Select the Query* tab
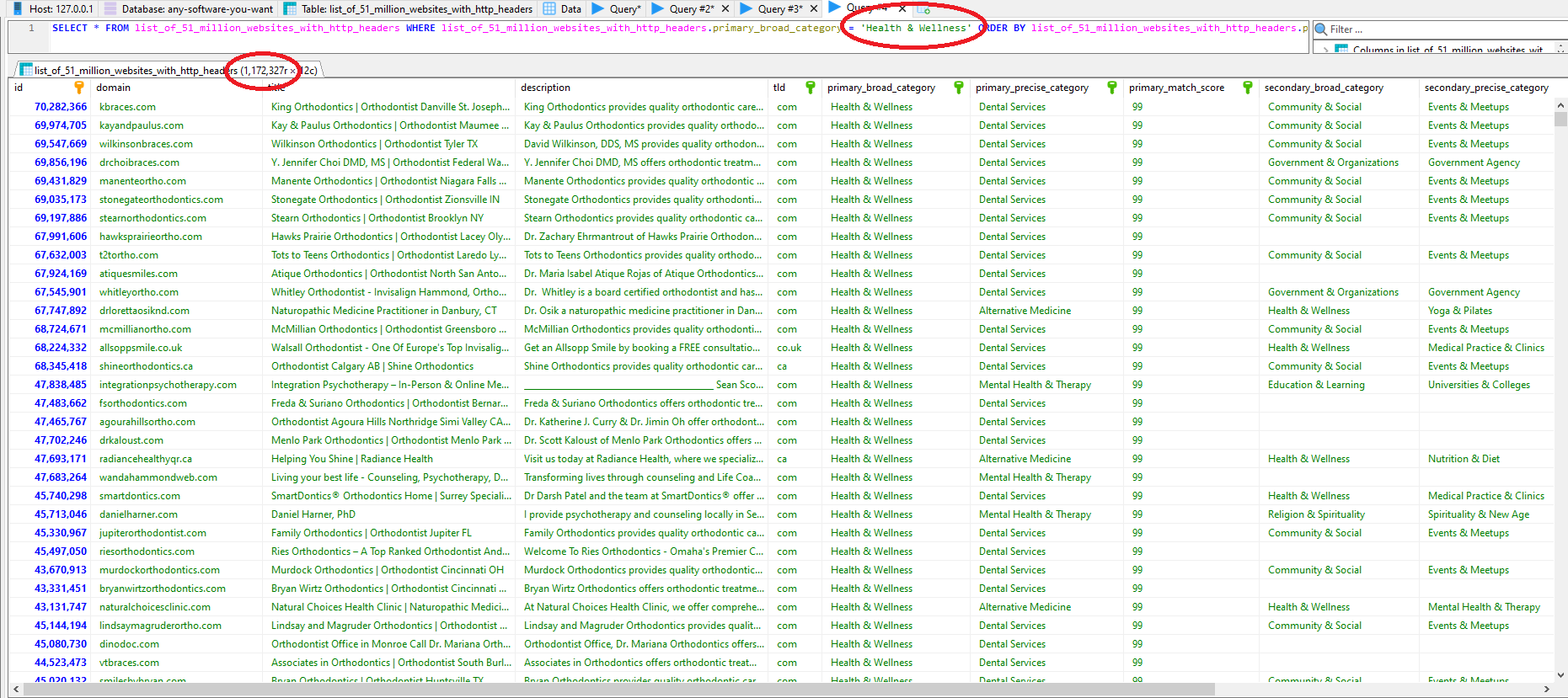This screenshot has height=698, width=1568. click(x=617, y=8)
